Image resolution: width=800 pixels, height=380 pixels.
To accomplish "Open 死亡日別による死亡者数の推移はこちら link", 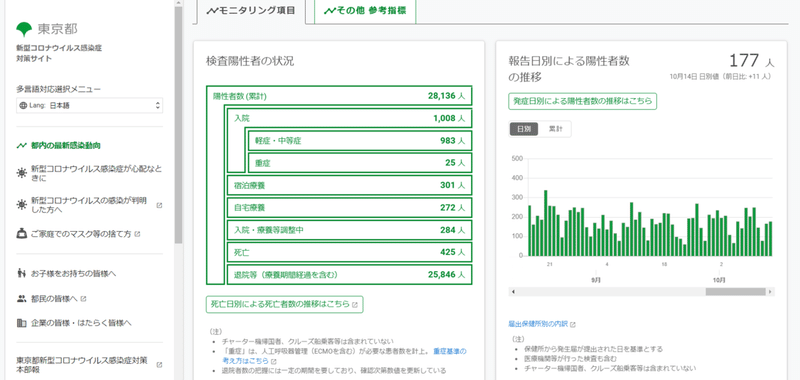I will (285, 304).
